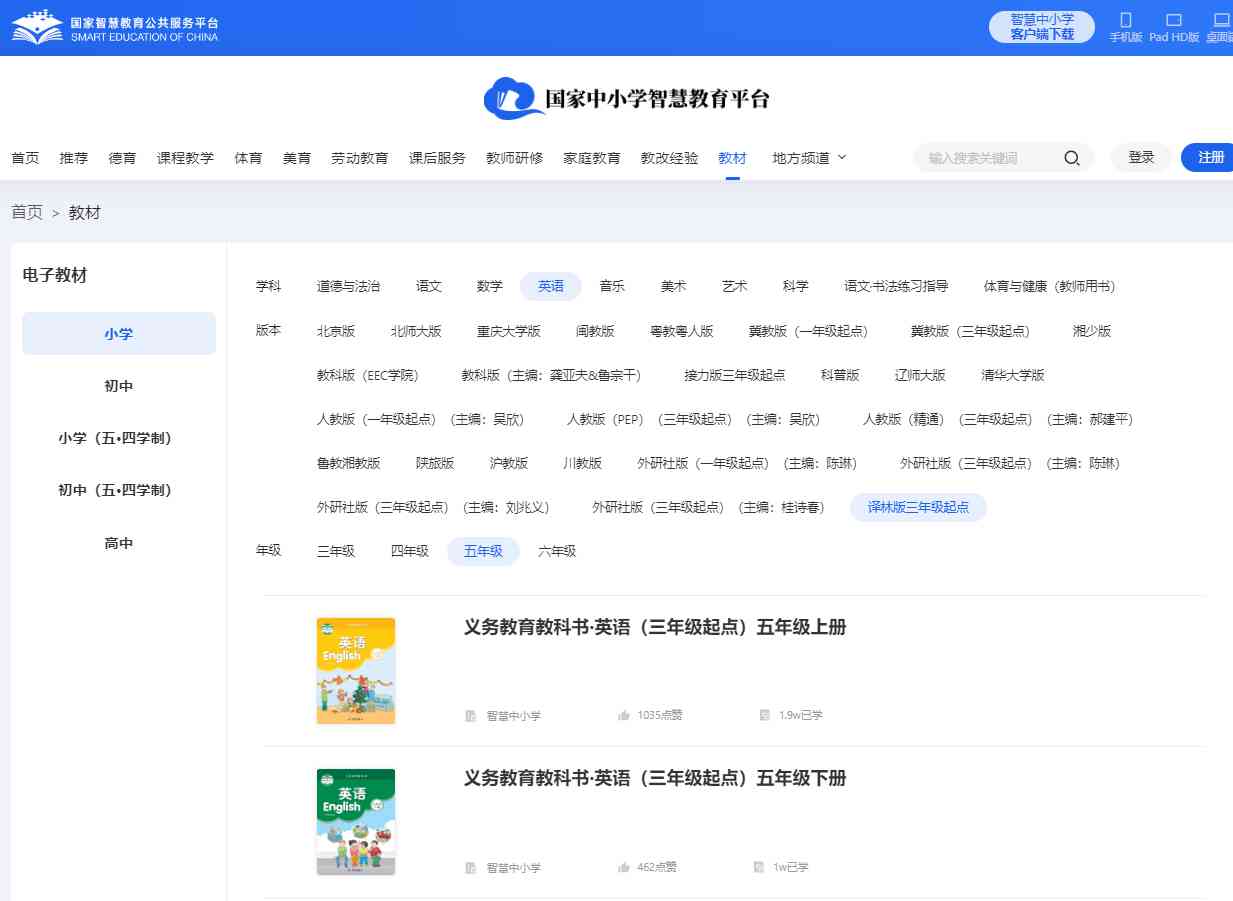This screenshot has height=901, width=1233.
Task: Open the 首页 nav tab
Action: point(25,158)
